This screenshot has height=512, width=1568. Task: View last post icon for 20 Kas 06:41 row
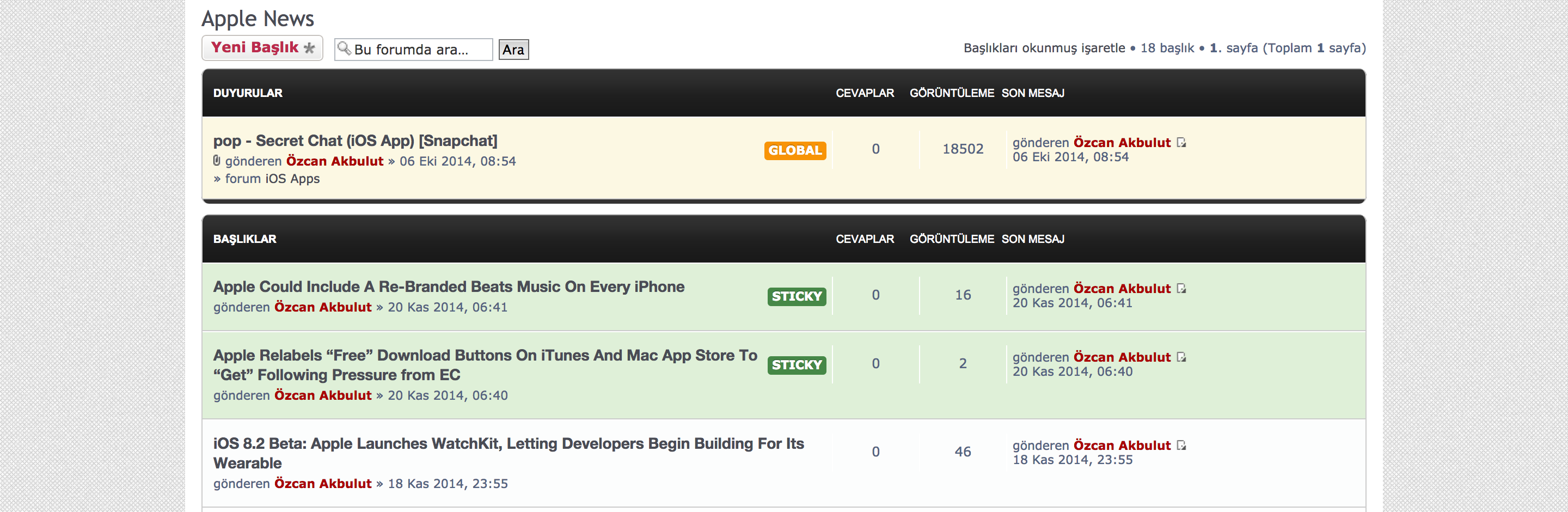pos(1181,289)
